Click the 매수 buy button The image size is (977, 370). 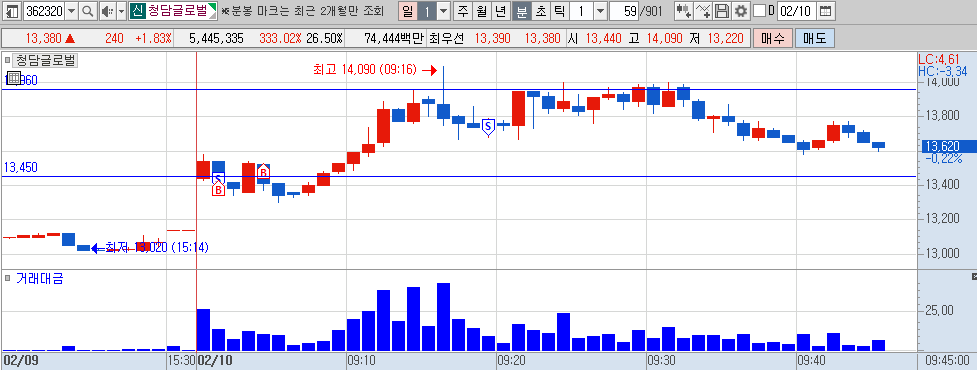pos(772,39)
